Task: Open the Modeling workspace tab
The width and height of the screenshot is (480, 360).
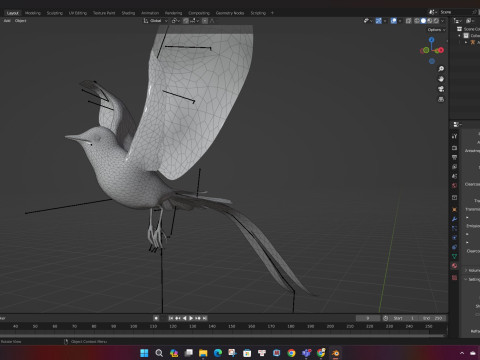Action: point(33,13)
